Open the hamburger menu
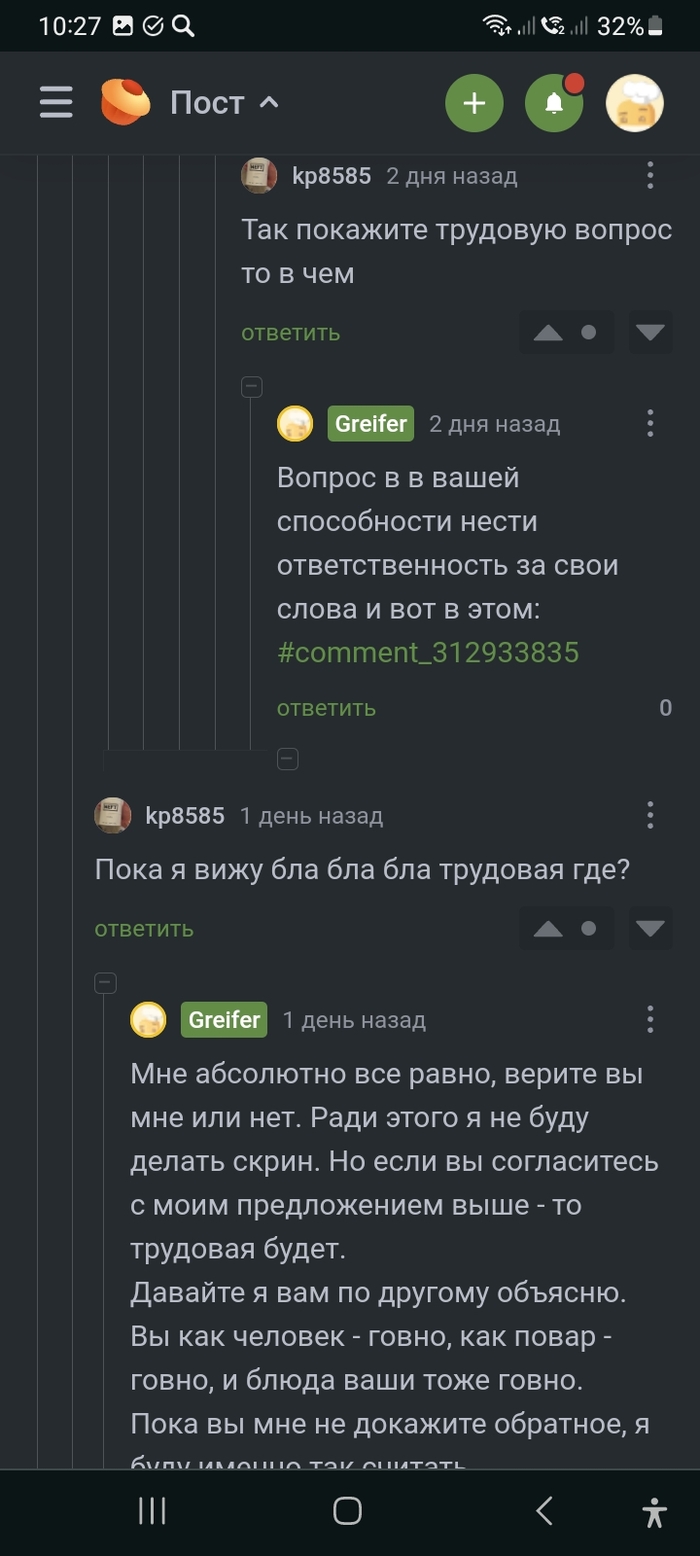Viewport: 700px width, 1556px height. pos(56,103)
